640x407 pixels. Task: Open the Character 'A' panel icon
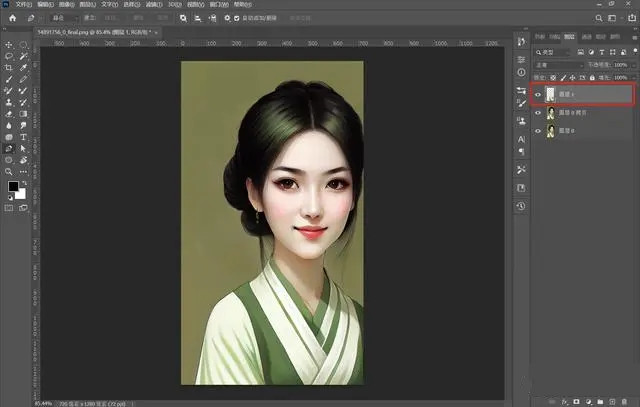[x=521, y=139]
